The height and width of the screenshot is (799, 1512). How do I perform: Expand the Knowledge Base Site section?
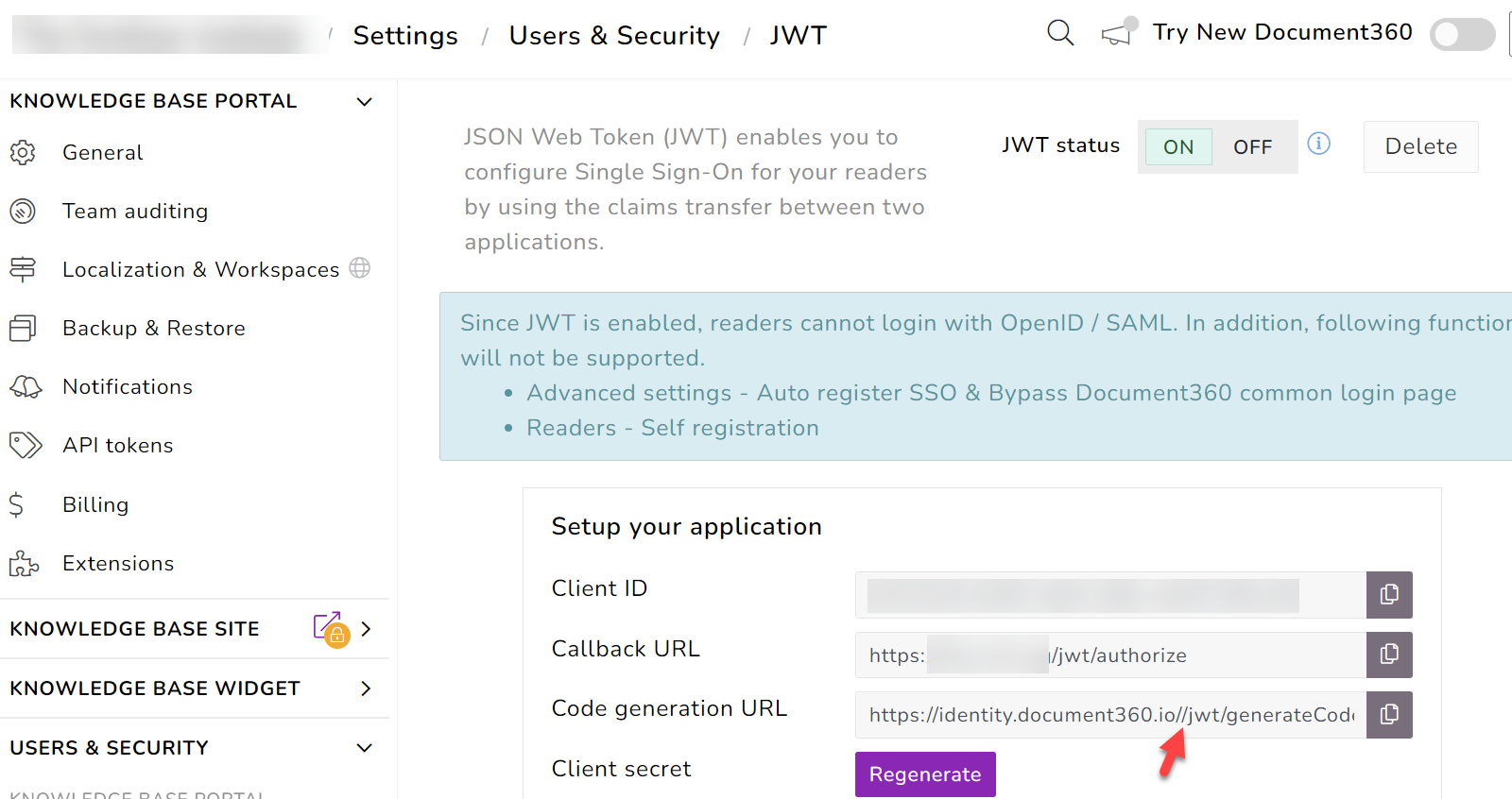click(x=366, y=629)
